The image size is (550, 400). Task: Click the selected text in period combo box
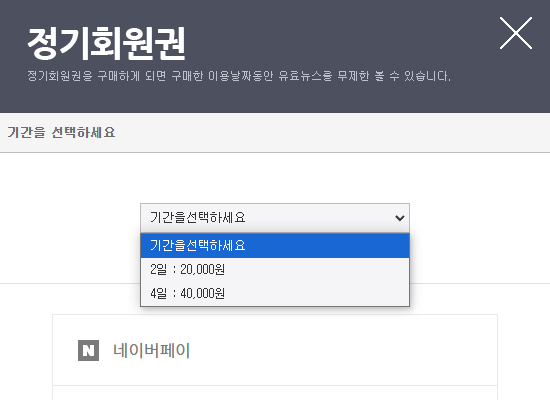197,218
